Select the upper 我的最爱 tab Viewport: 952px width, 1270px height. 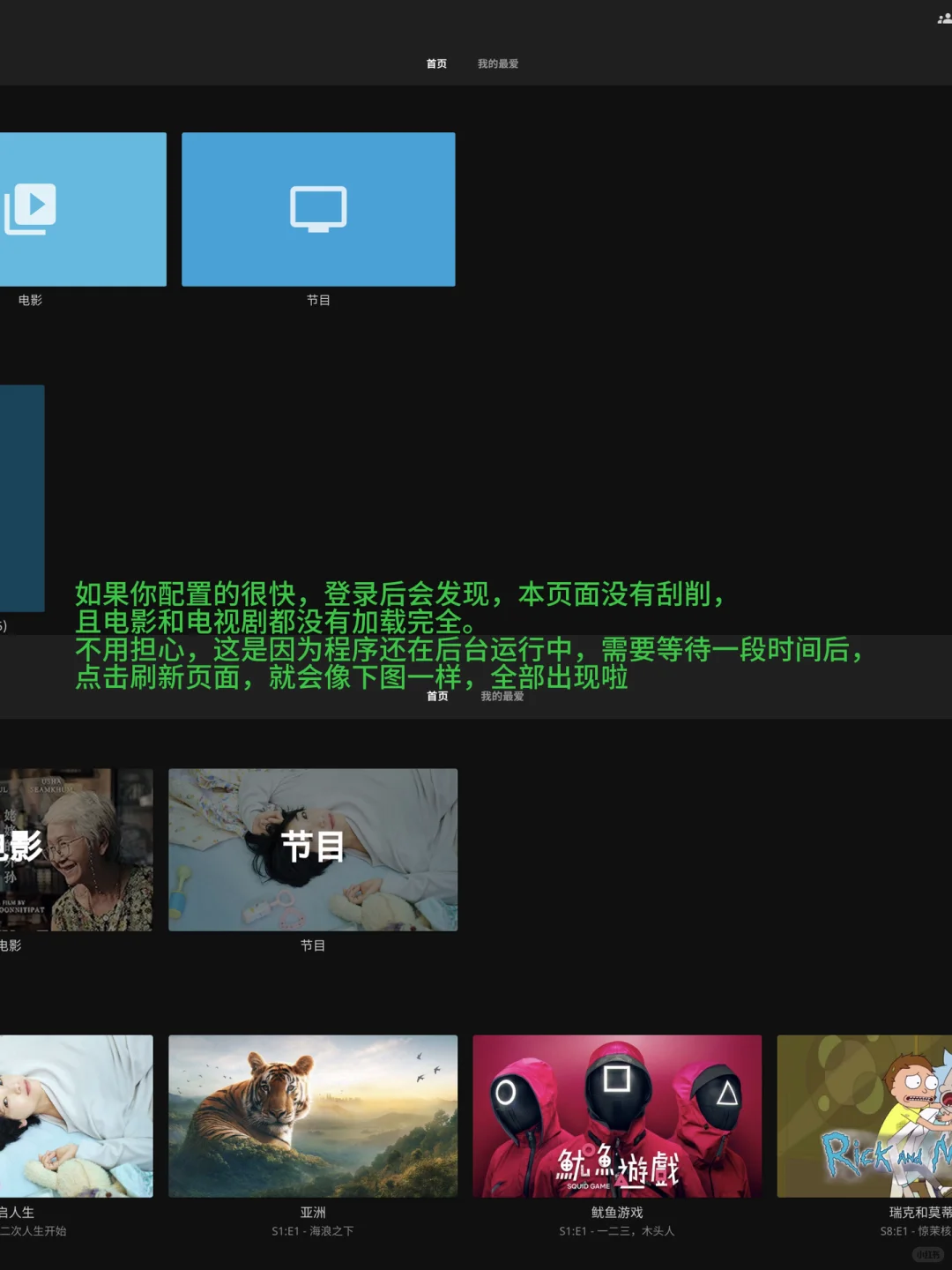point(498,64)
